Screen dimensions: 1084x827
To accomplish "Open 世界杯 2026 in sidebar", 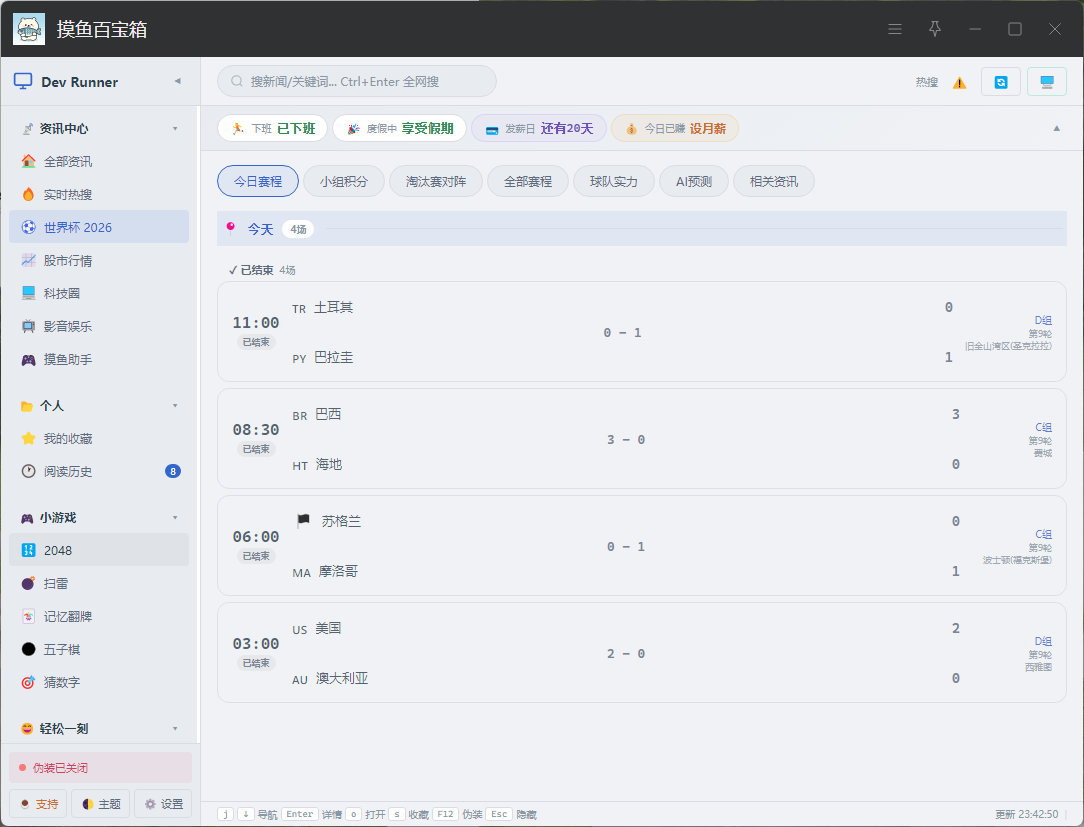I will [99, 227].
